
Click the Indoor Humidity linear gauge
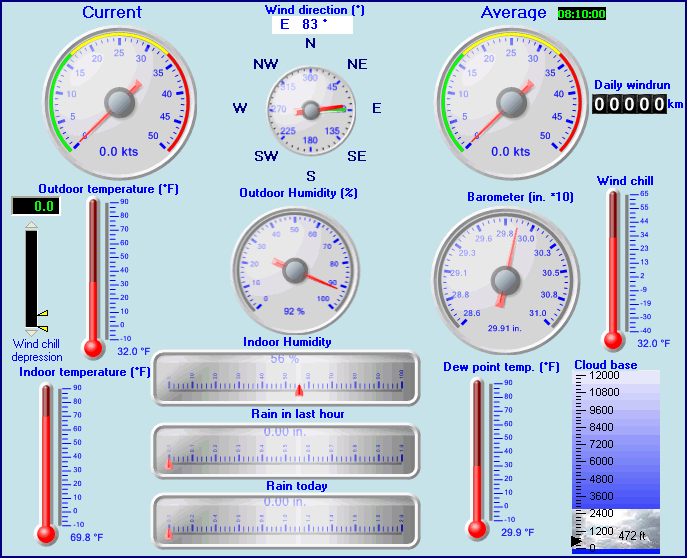[x=286, y=378]
